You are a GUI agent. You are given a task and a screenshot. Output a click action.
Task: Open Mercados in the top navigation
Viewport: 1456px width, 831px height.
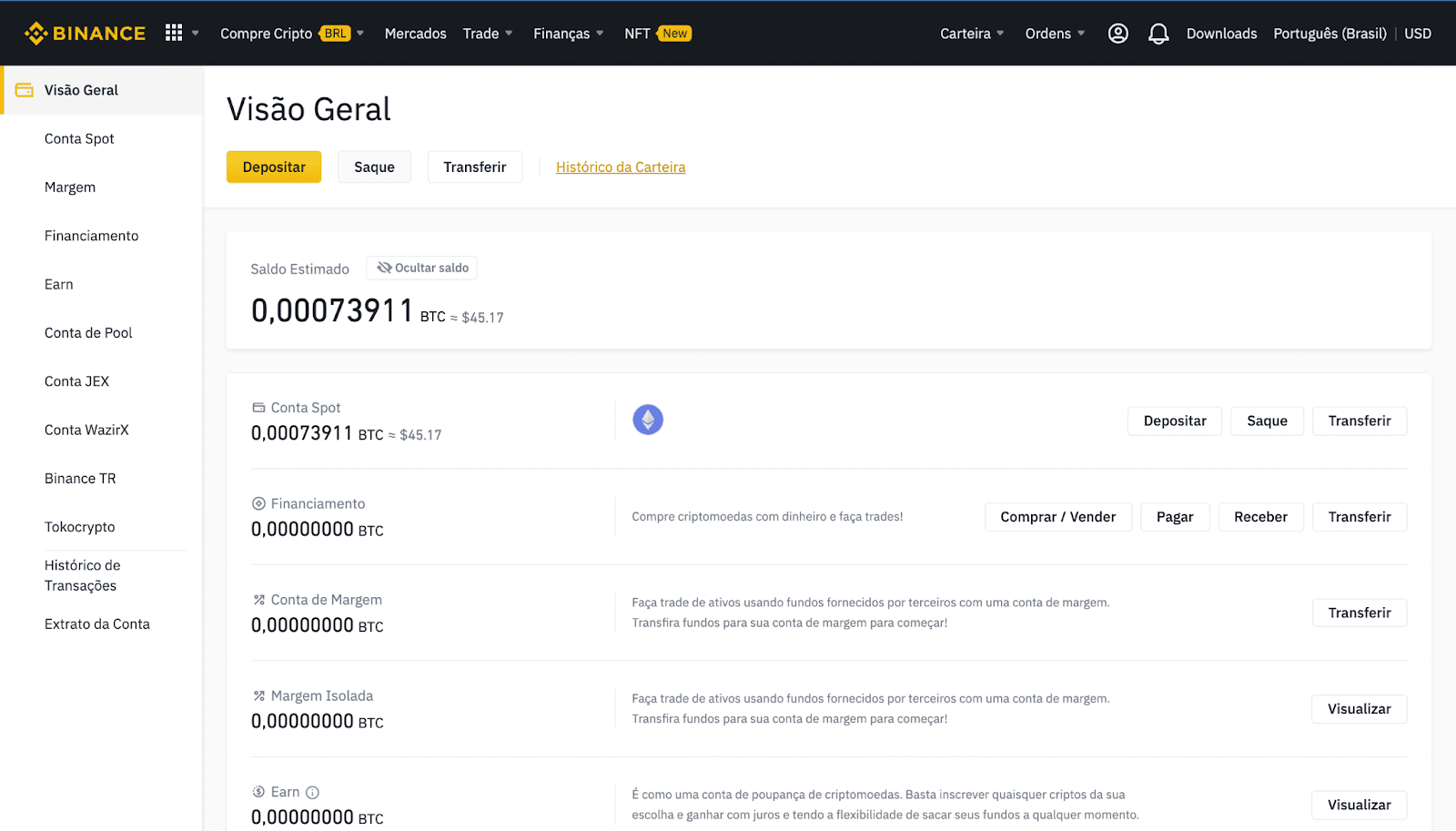coord(415,34)
